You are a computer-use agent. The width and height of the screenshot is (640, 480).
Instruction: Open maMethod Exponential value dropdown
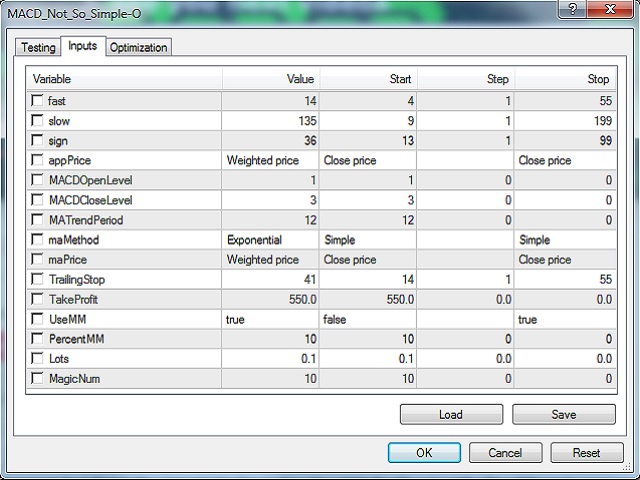269,240
